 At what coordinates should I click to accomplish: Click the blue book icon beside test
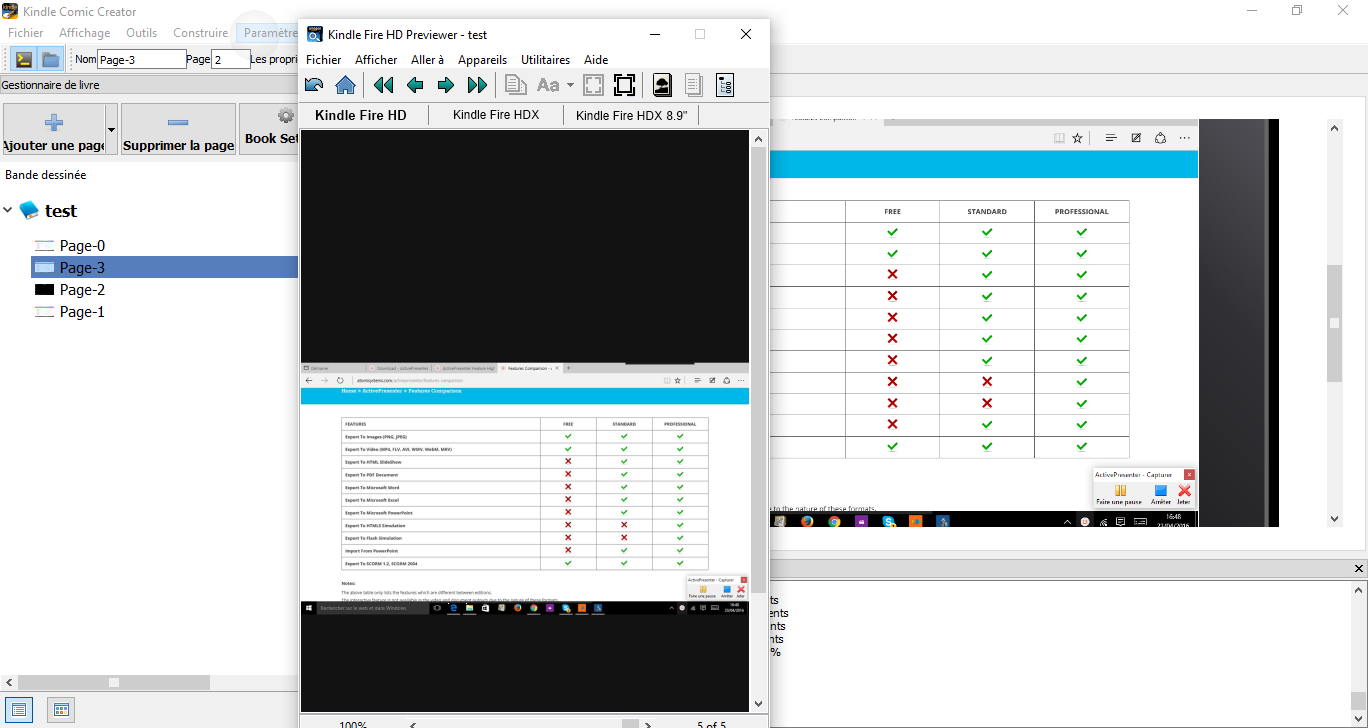(30, 211)
